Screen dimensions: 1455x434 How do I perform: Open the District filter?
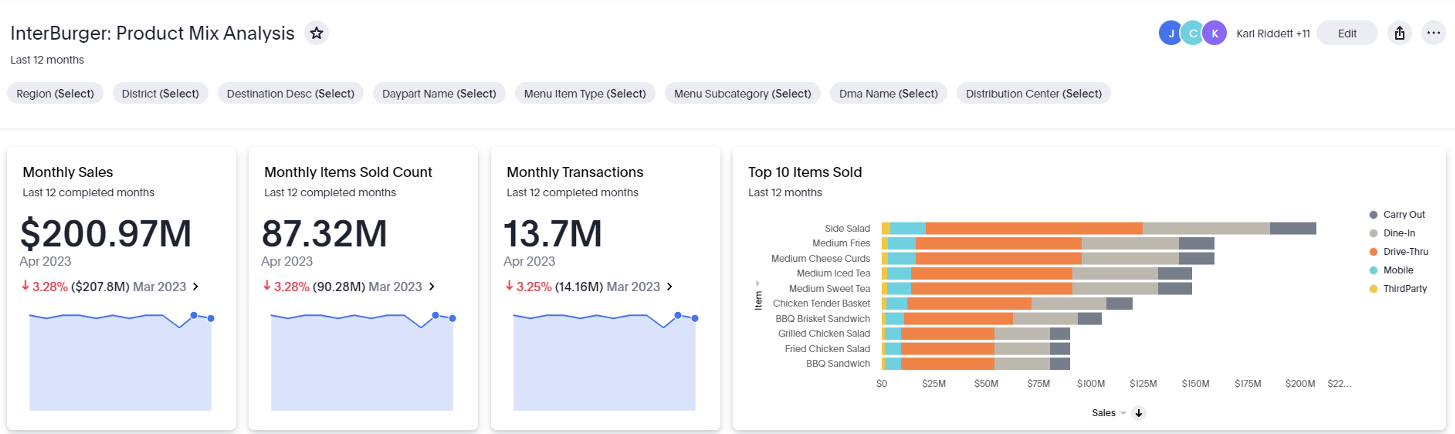click(x=160, y=93)
